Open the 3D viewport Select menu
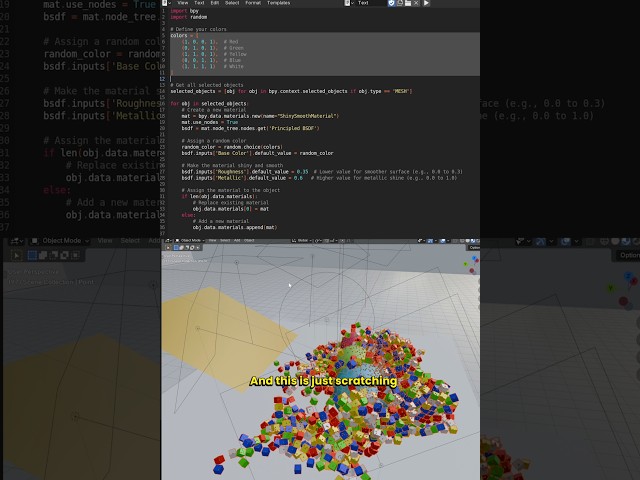The image size is (640, 480). click(x=225, y=240)
